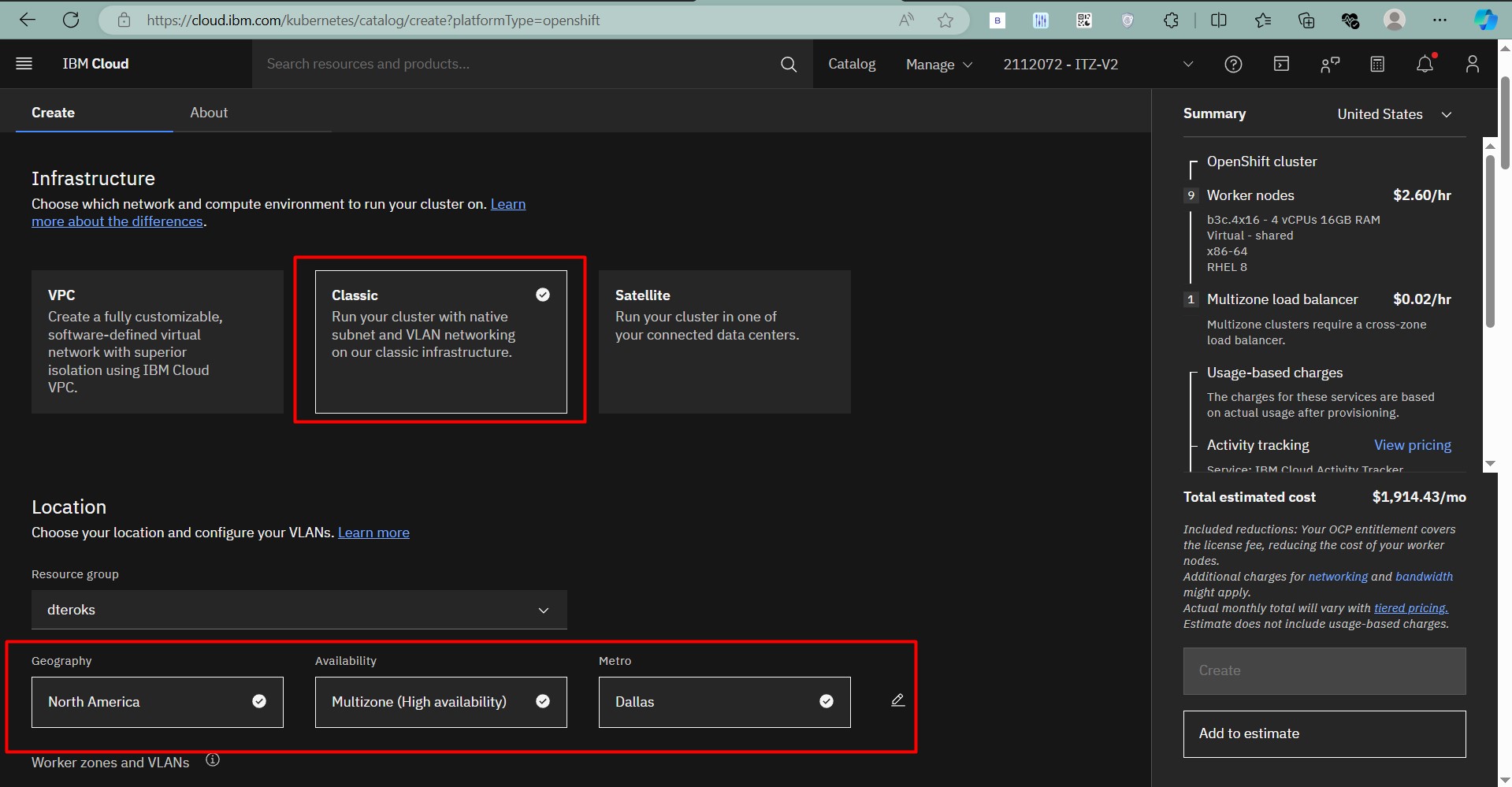
Task: Click the Create button in summary panel
Action: 1324,671
